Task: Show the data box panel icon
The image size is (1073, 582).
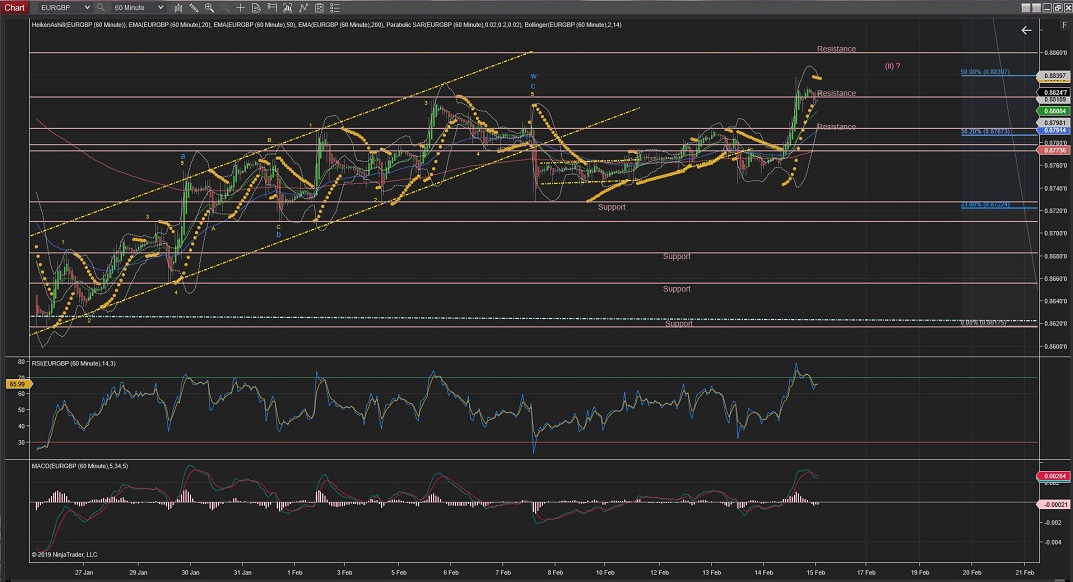Action: coord(256,7)
